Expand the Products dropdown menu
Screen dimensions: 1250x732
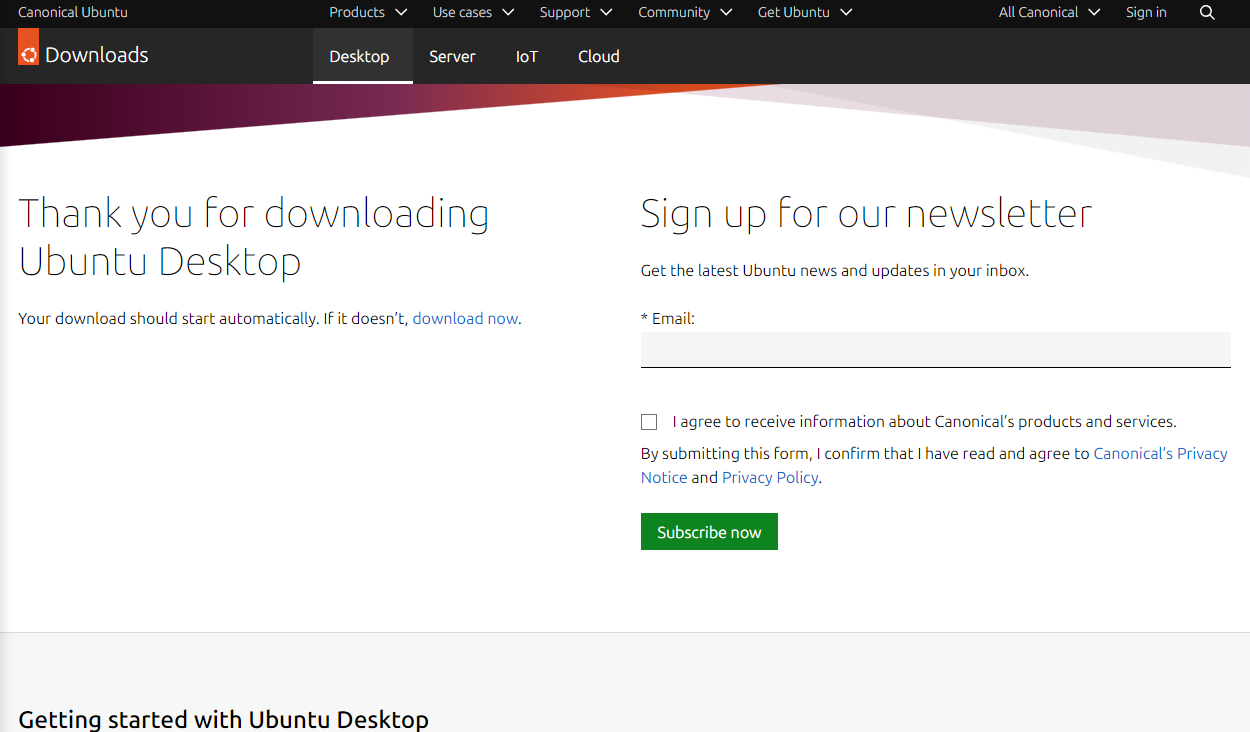(368, 13)
